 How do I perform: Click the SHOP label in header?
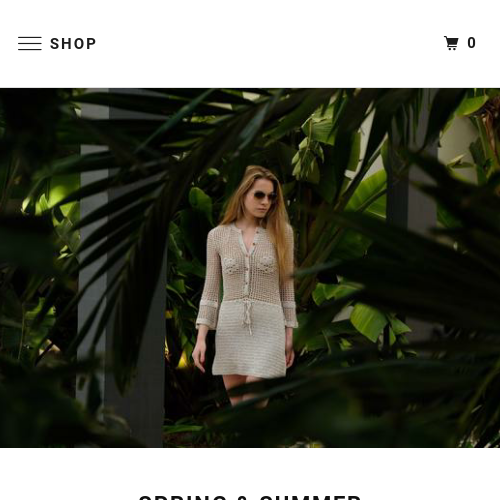click(73, 44)
